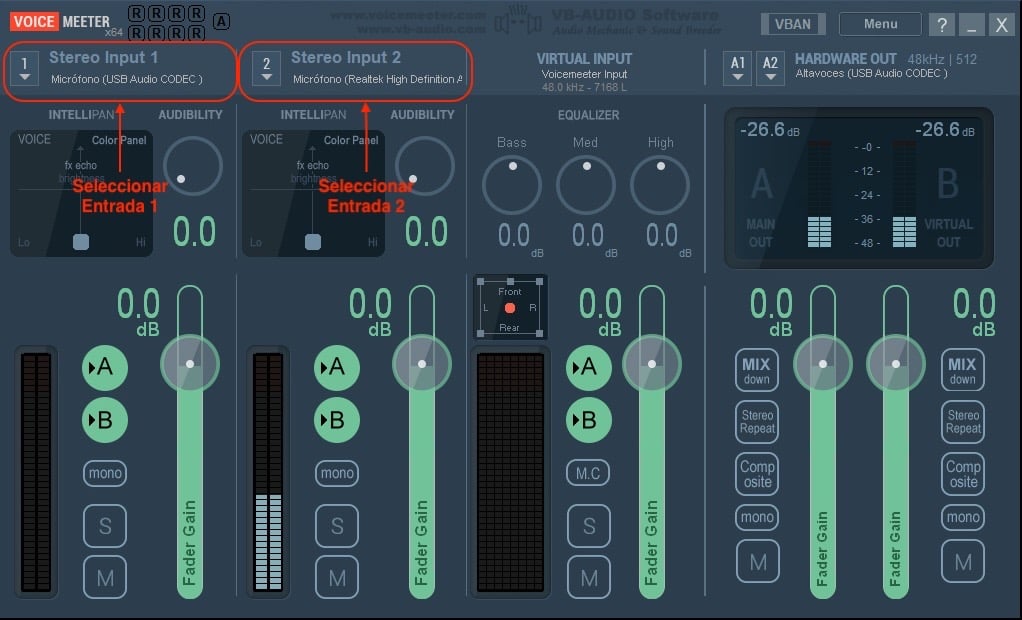Toggle bus B routing on Stereo Input 1
This screenshot has width=1022, height=620.
104,420
